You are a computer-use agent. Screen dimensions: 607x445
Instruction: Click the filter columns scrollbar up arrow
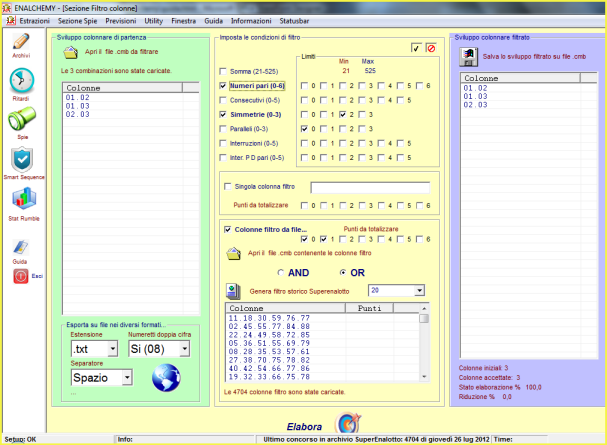[424, 308]
